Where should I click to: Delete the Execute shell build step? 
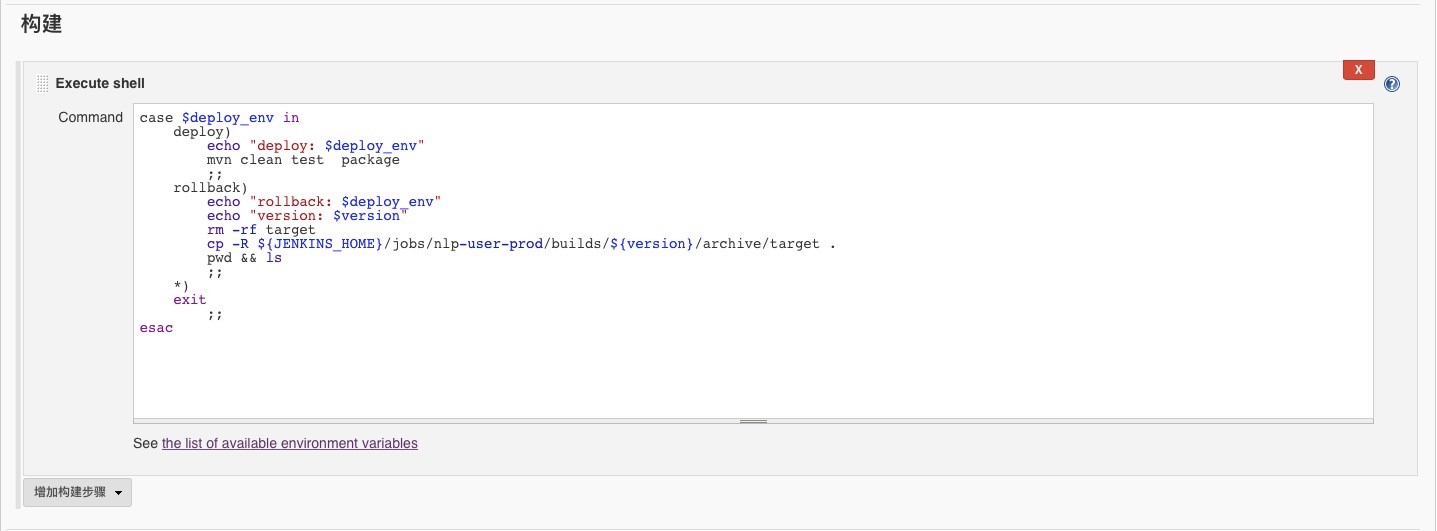(1357, 70)
